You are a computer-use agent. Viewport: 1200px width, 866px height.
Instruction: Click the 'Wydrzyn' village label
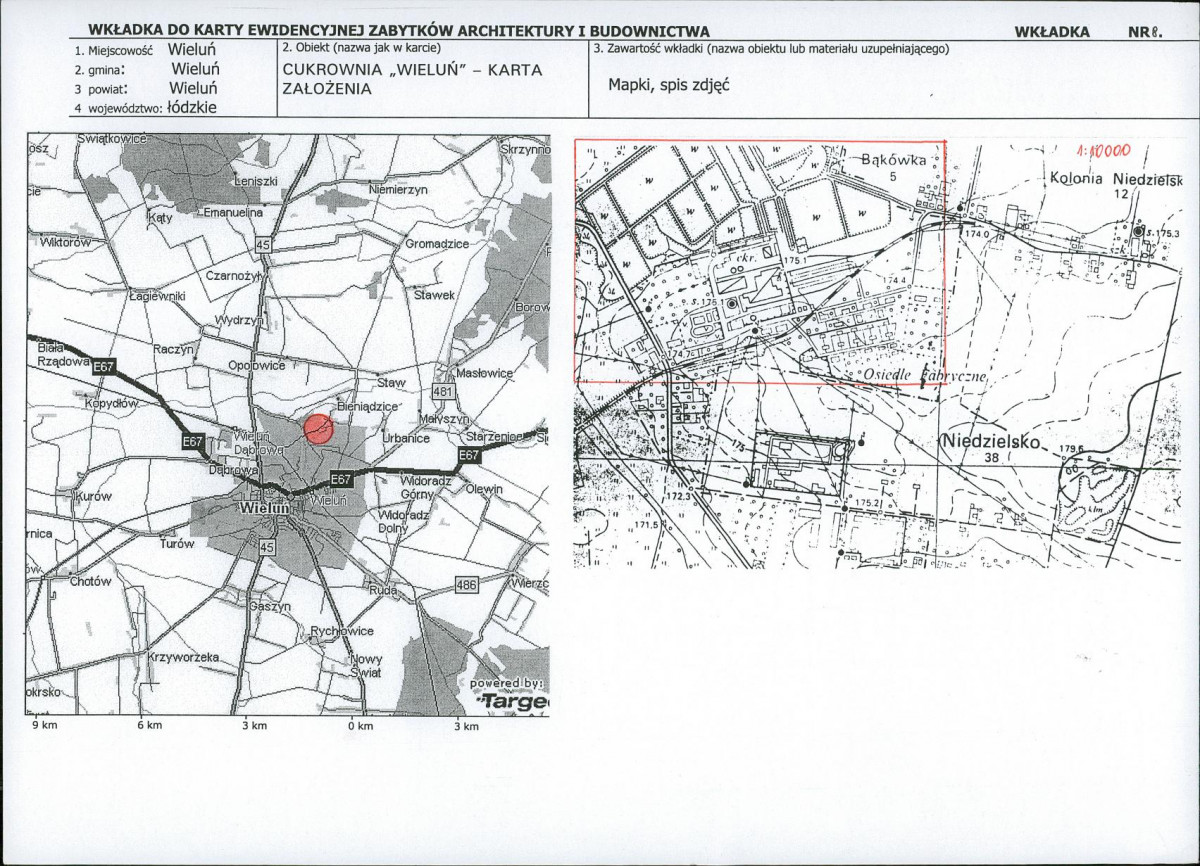point(239,321)
